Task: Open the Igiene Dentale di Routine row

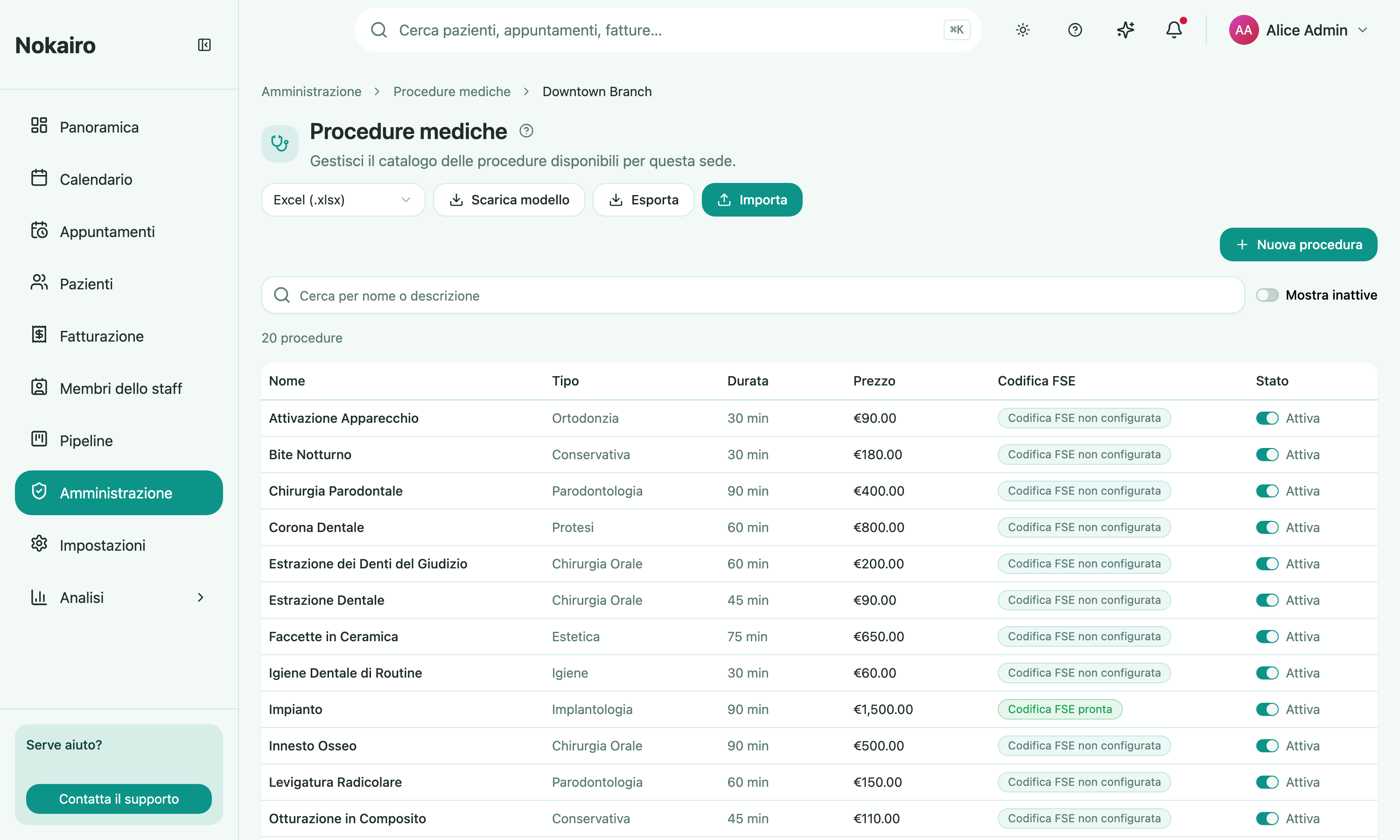Action: (x=819, y=673)
